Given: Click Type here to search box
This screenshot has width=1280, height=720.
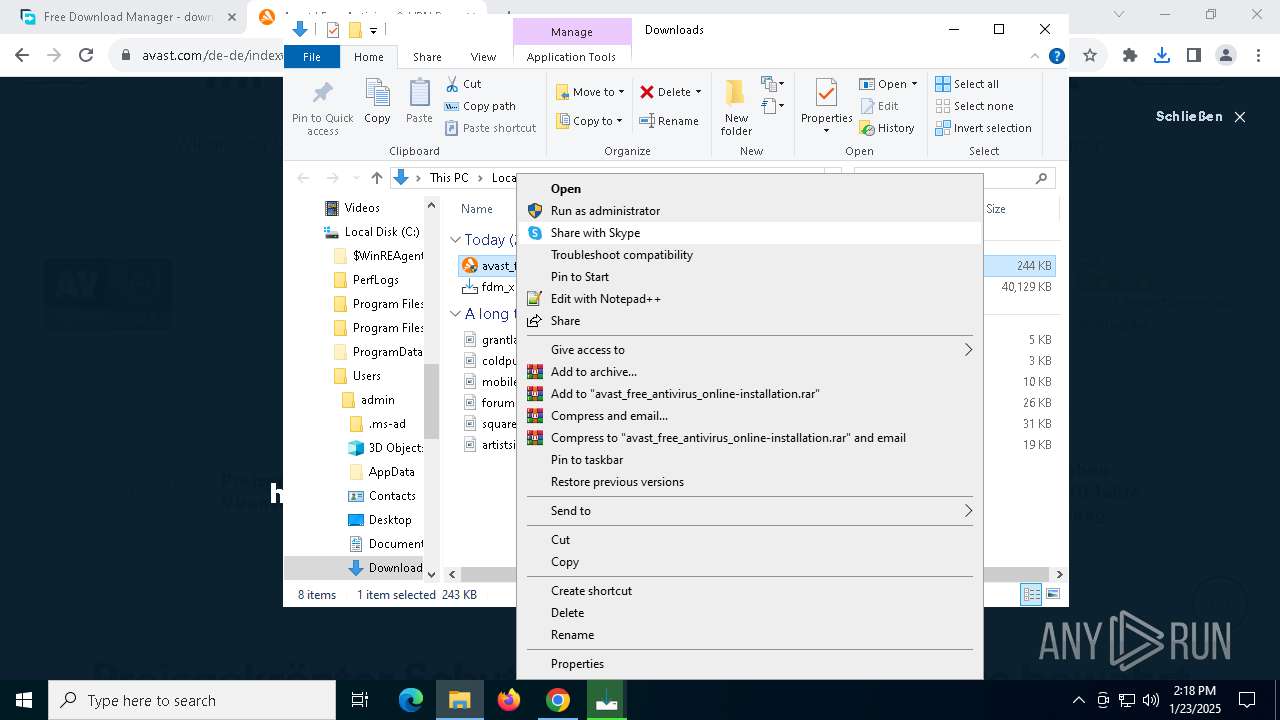Looking at the screenshot, I should pos(192,700).
